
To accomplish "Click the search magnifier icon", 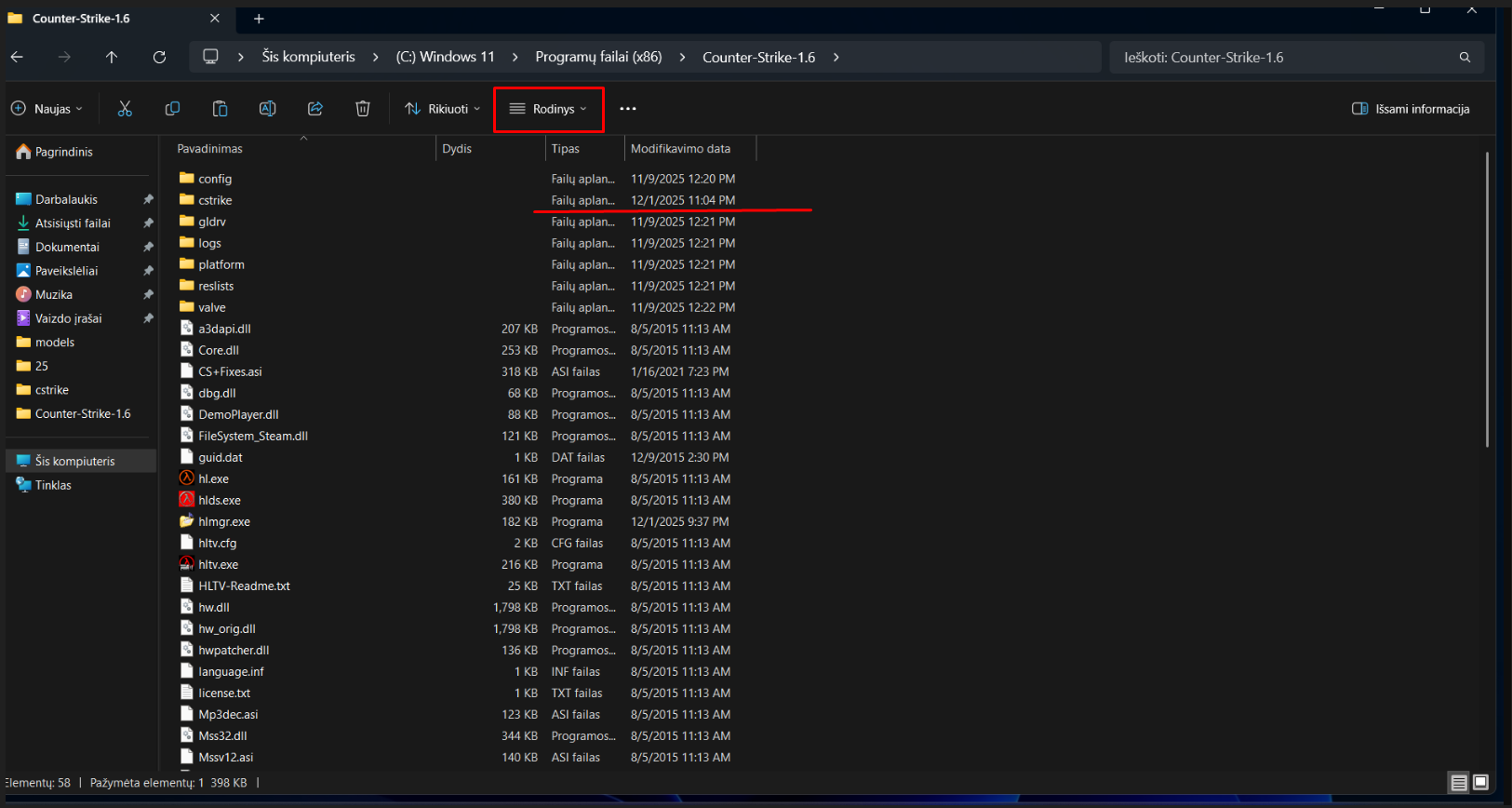I will click(x=1465, y=57).
